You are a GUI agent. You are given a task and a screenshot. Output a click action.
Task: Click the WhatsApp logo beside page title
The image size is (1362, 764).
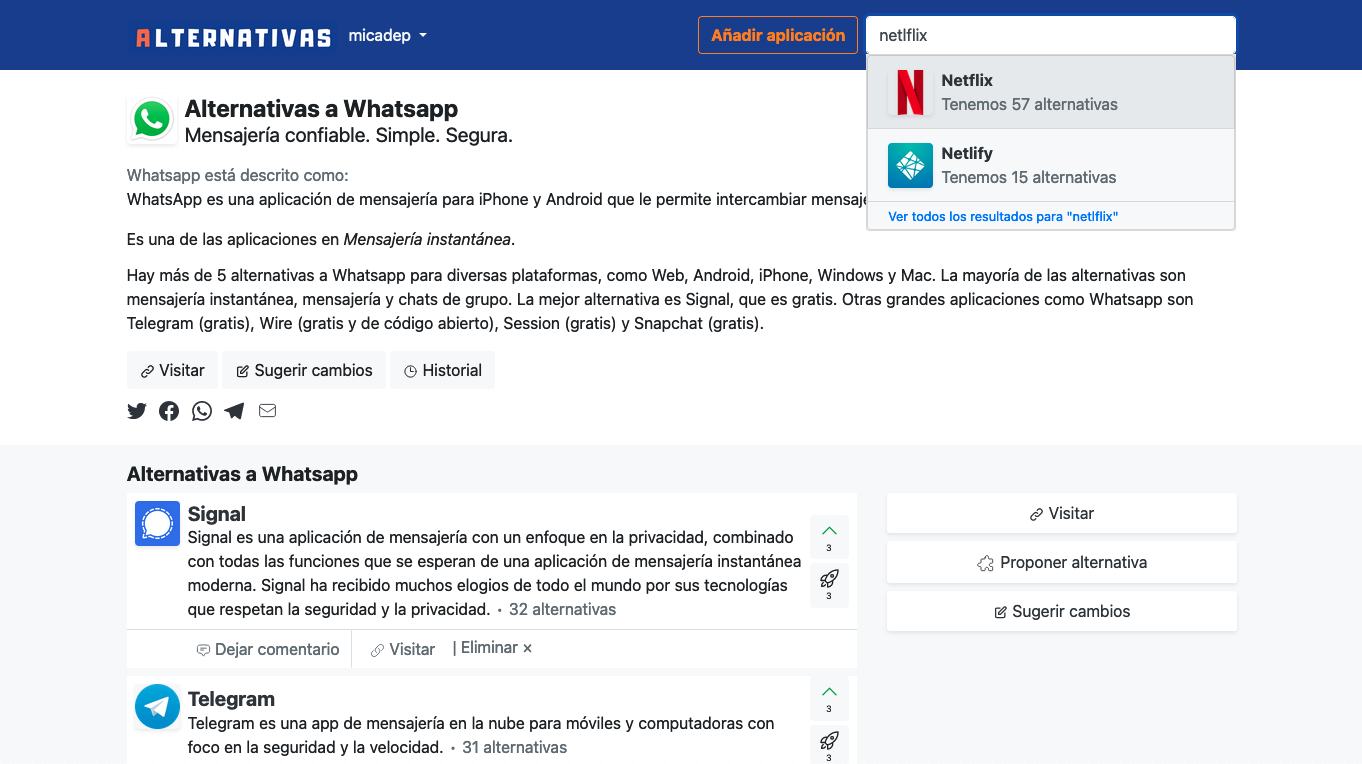tap(152, 120)
